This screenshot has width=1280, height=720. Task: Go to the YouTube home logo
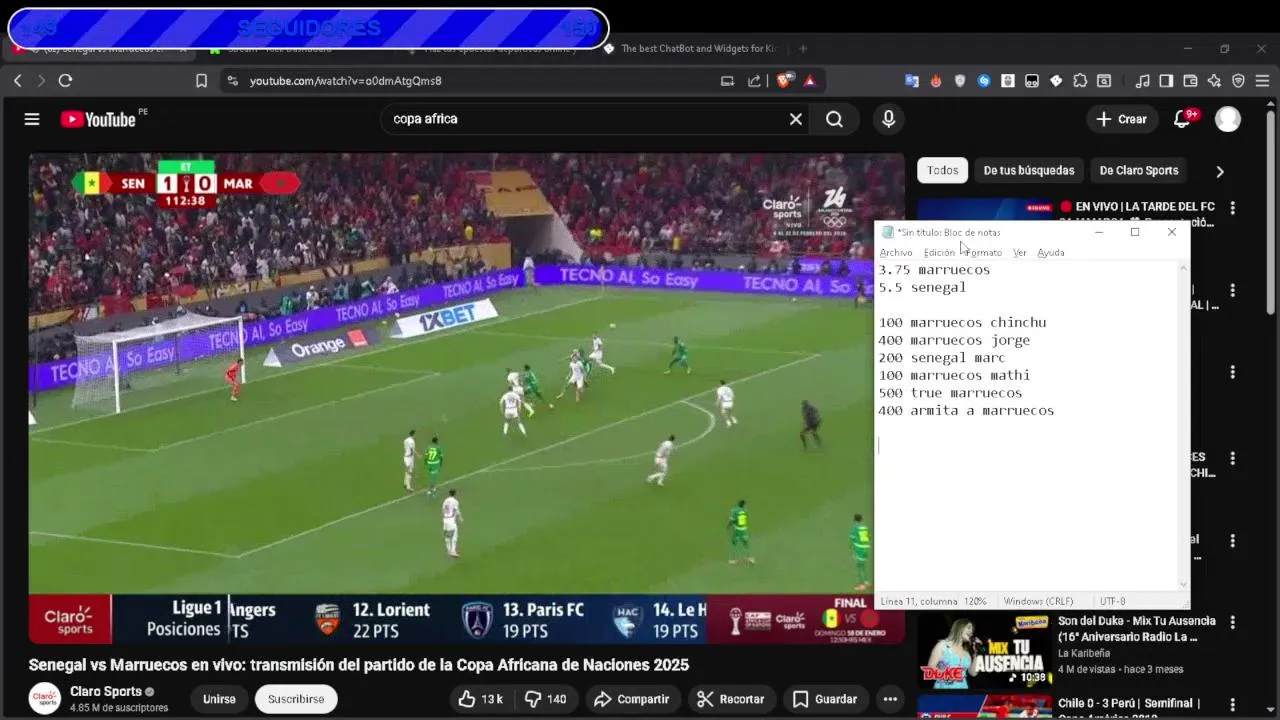tap(98, 119)
